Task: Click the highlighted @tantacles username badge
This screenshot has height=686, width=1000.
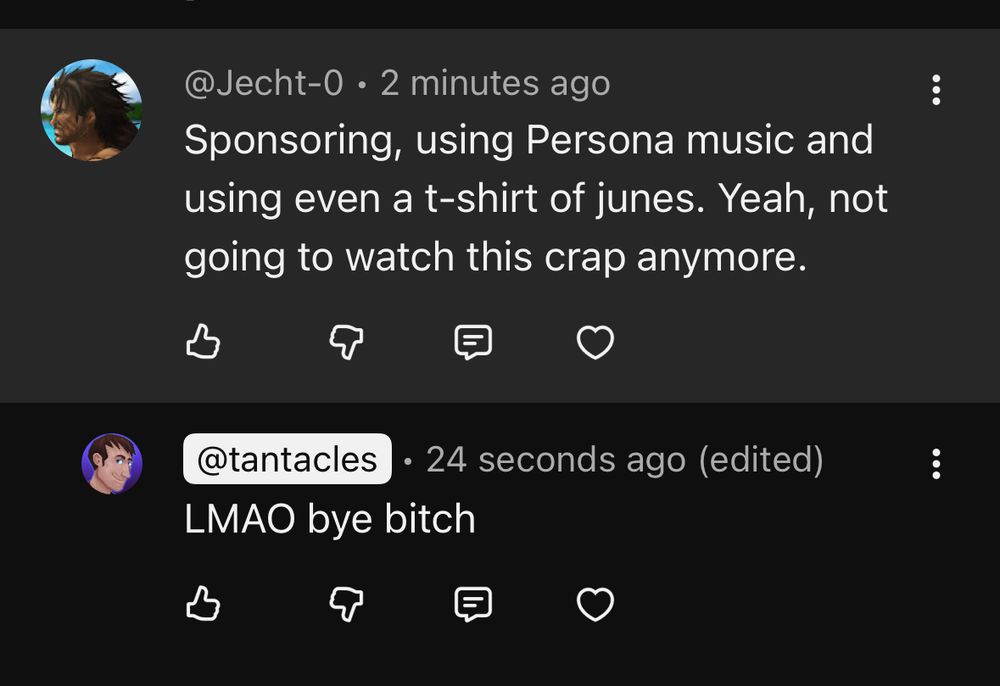Action: (x=287, y=460)
